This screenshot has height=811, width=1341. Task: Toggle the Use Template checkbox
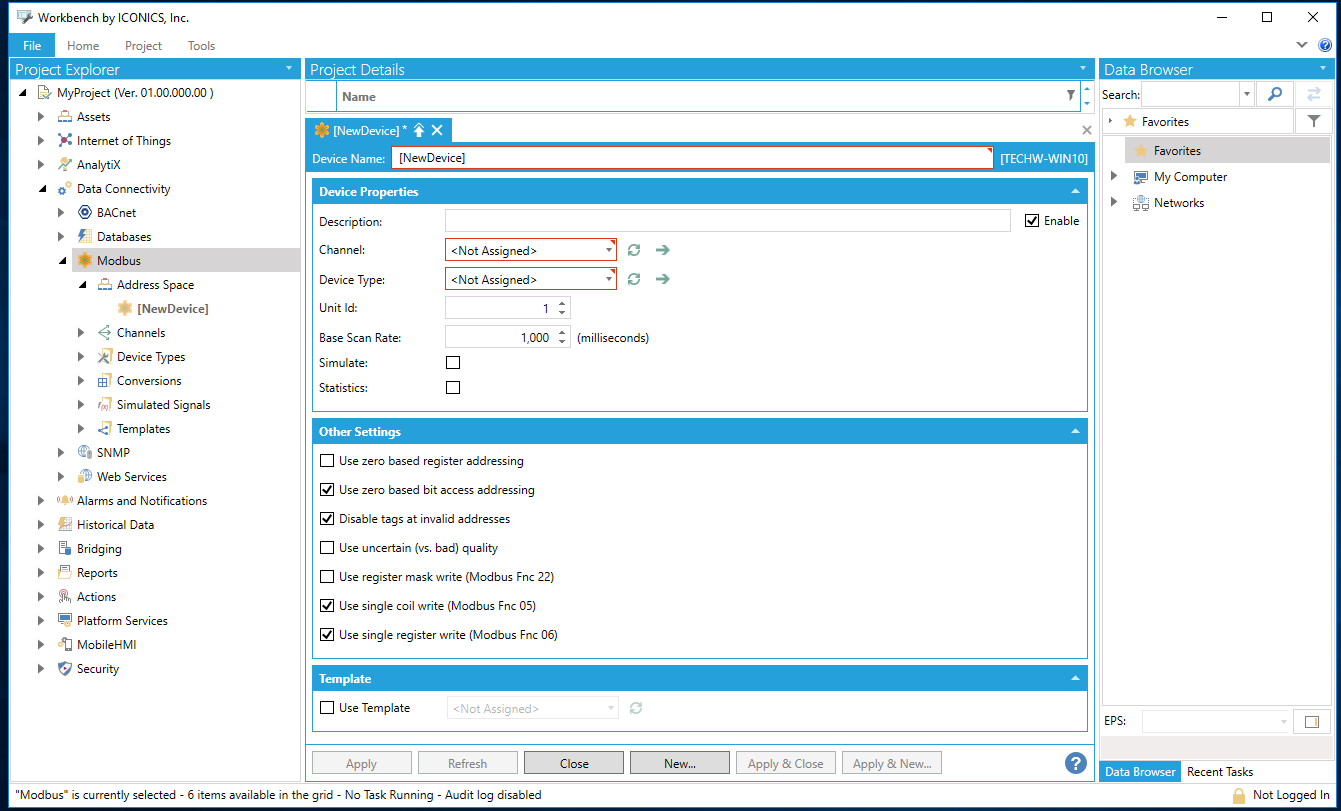(x=327, y=708)
